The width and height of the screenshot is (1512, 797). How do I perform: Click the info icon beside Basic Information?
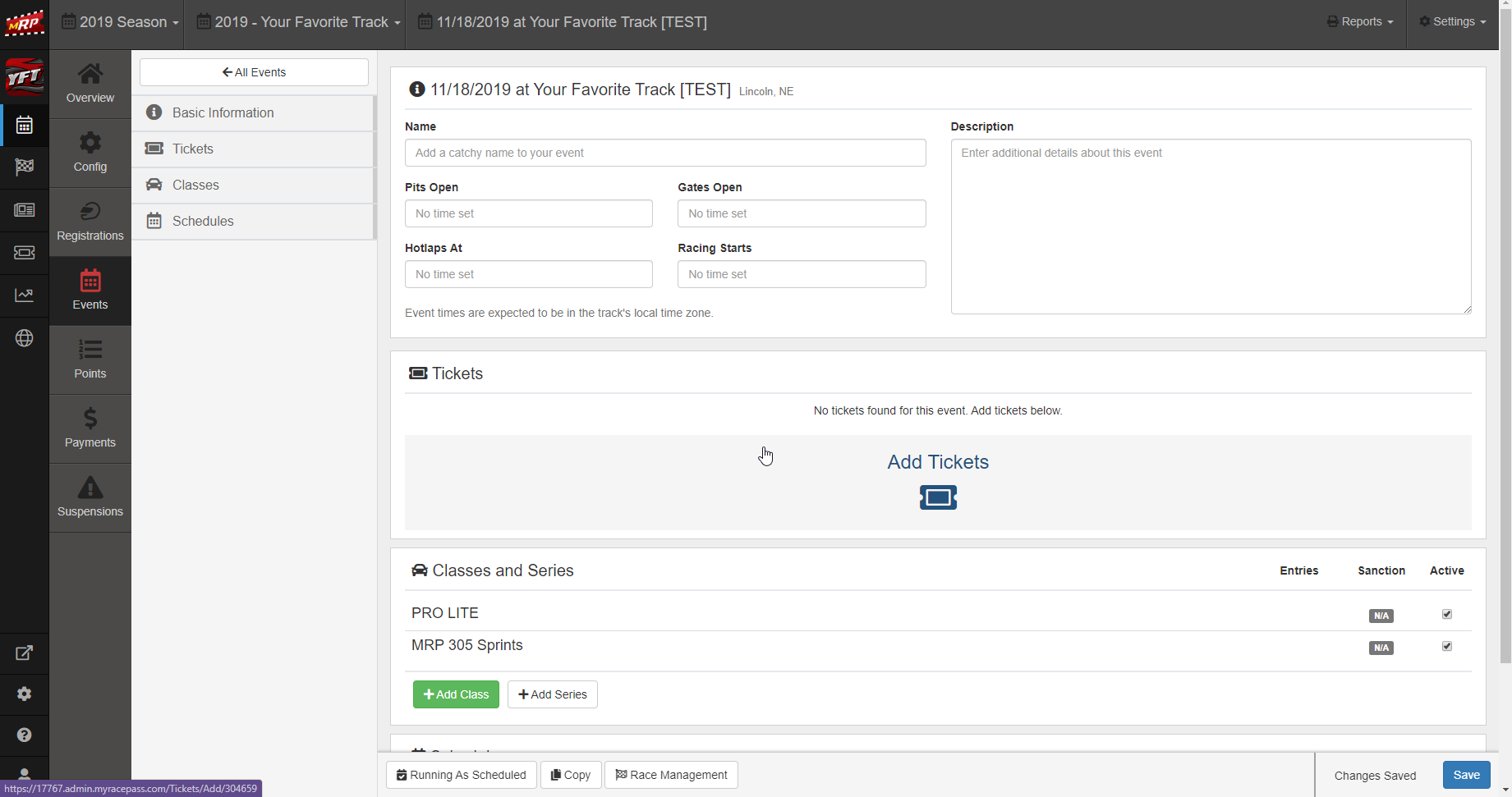coord(154,112)
